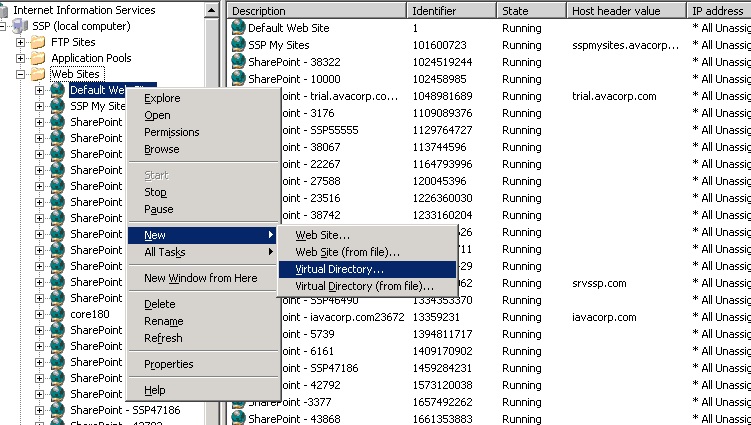
Task: Expand the SharePoint - SSP47186 tree node
Action: [39, 410]
